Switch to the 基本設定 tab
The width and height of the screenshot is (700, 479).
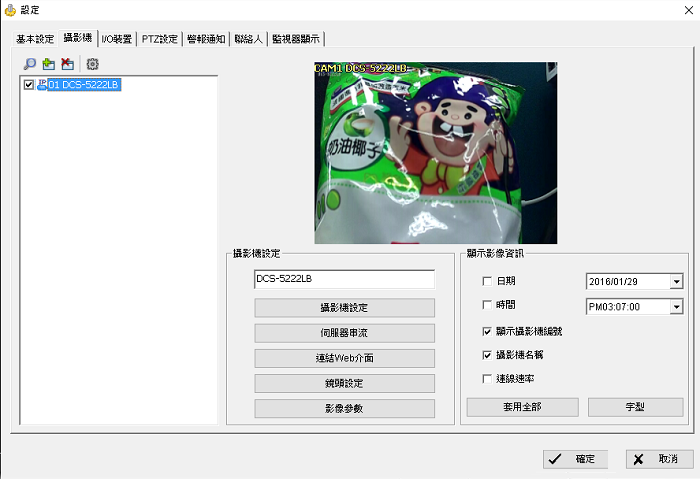(x=36, y=39)
